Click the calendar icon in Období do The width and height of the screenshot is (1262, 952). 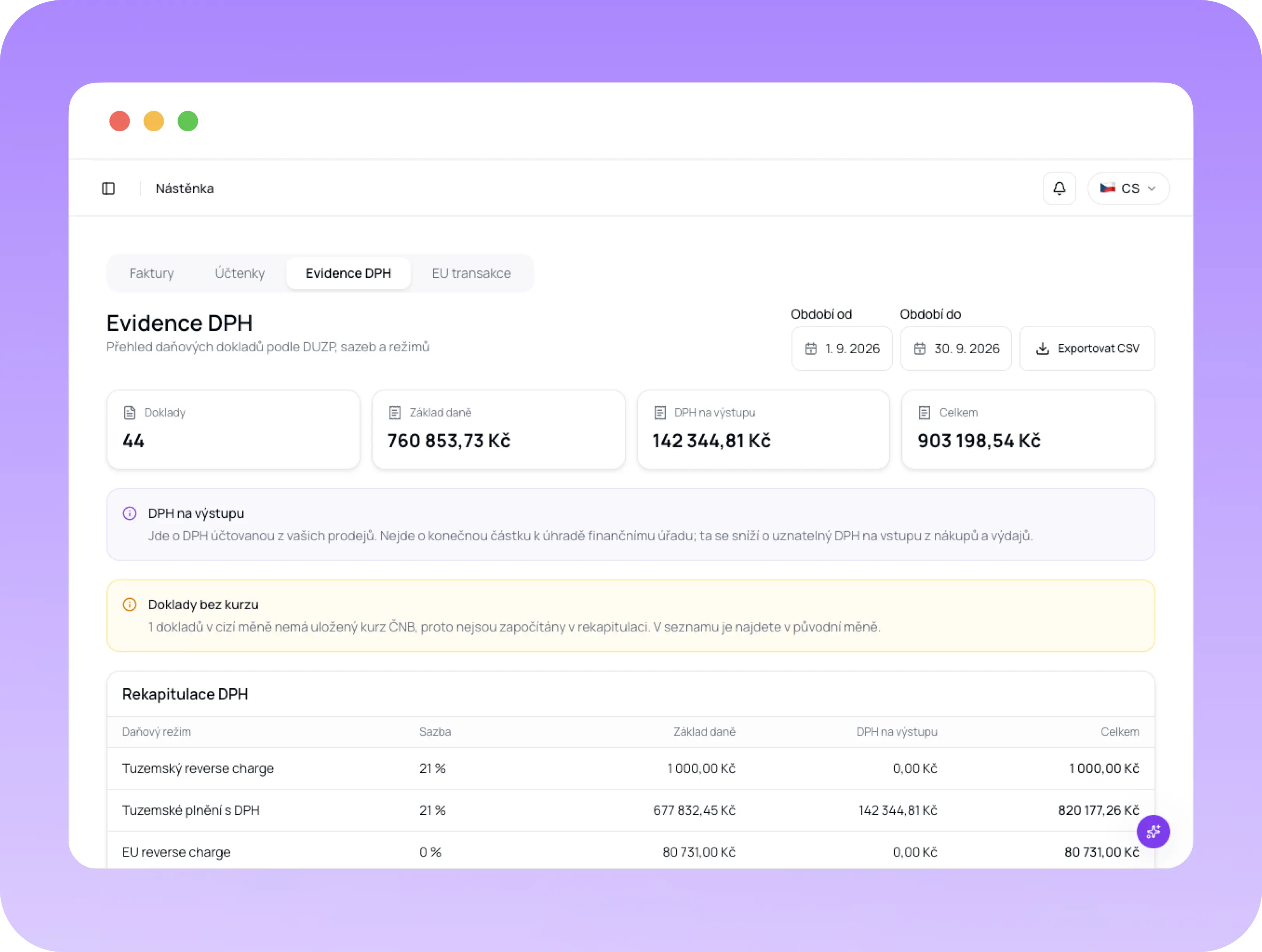(x=920, y=349)
